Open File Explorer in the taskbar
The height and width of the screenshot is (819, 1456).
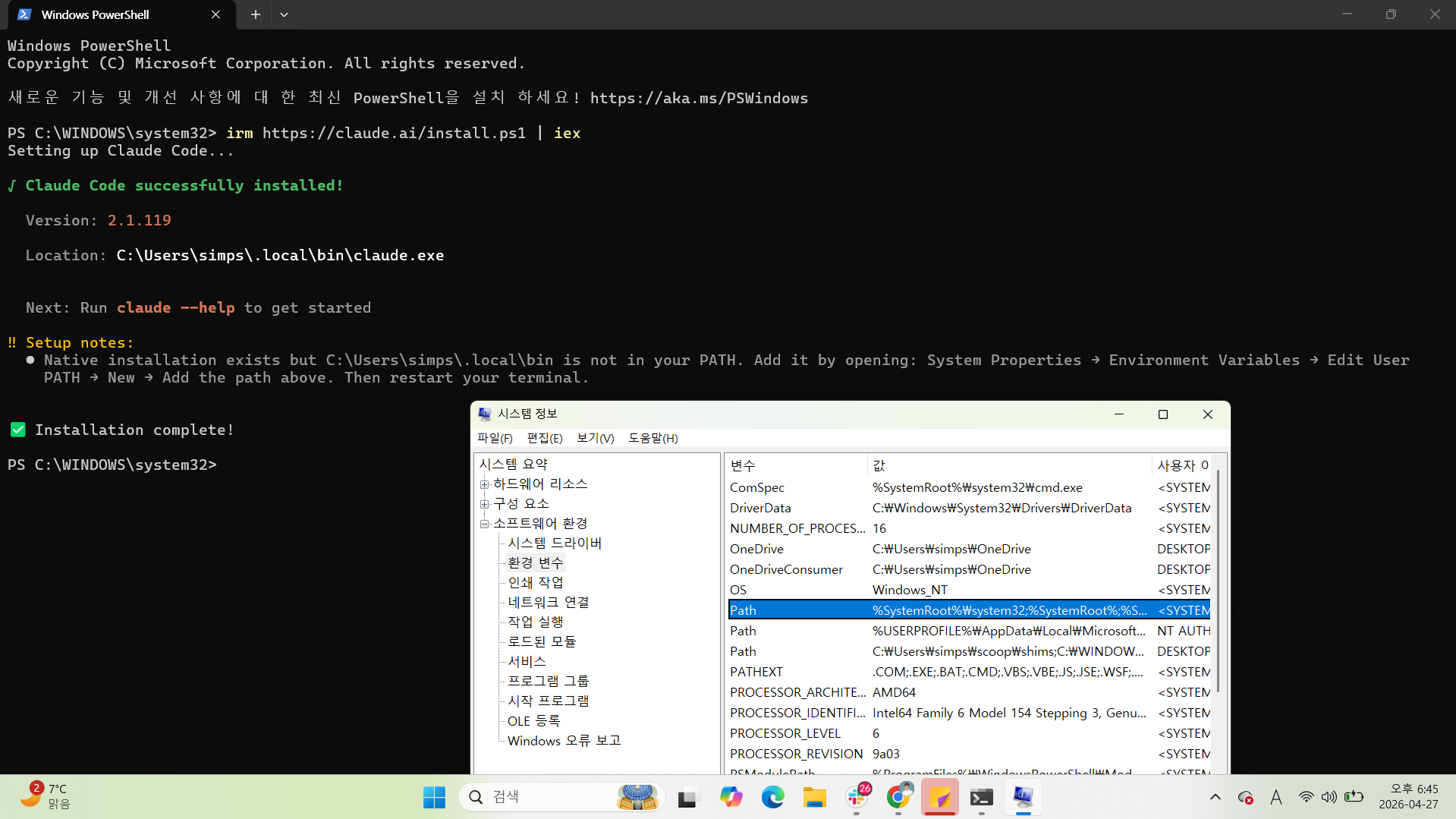click(814, 797)
